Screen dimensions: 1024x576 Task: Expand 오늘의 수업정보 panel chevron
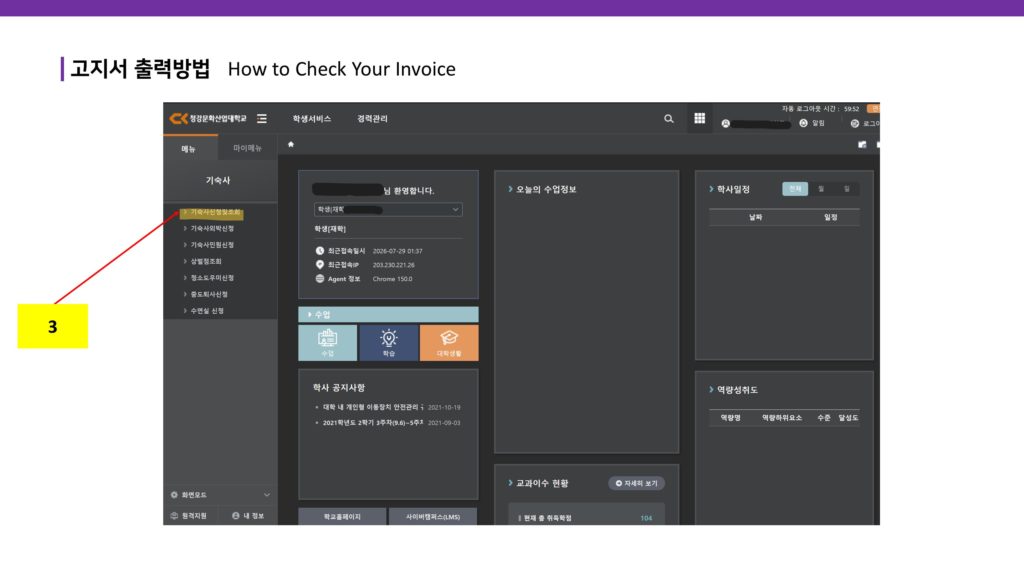[511, 189]
